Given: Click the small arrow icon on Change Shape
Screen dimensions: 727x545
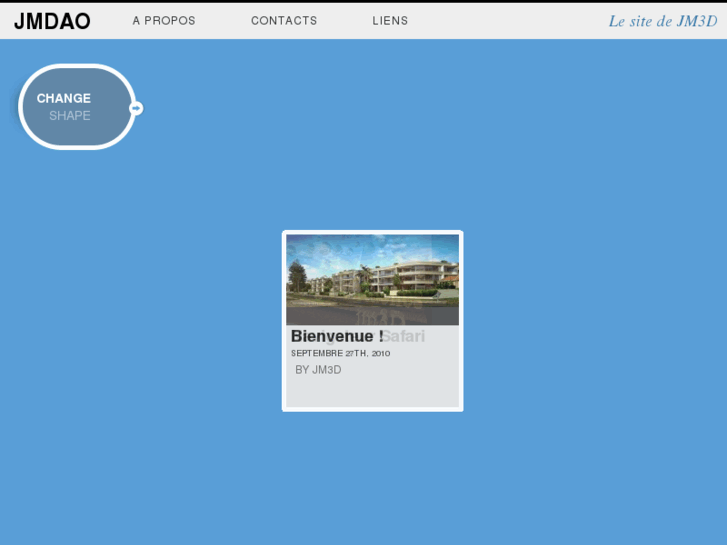Looking at the screenshot, I should (136, 108).
